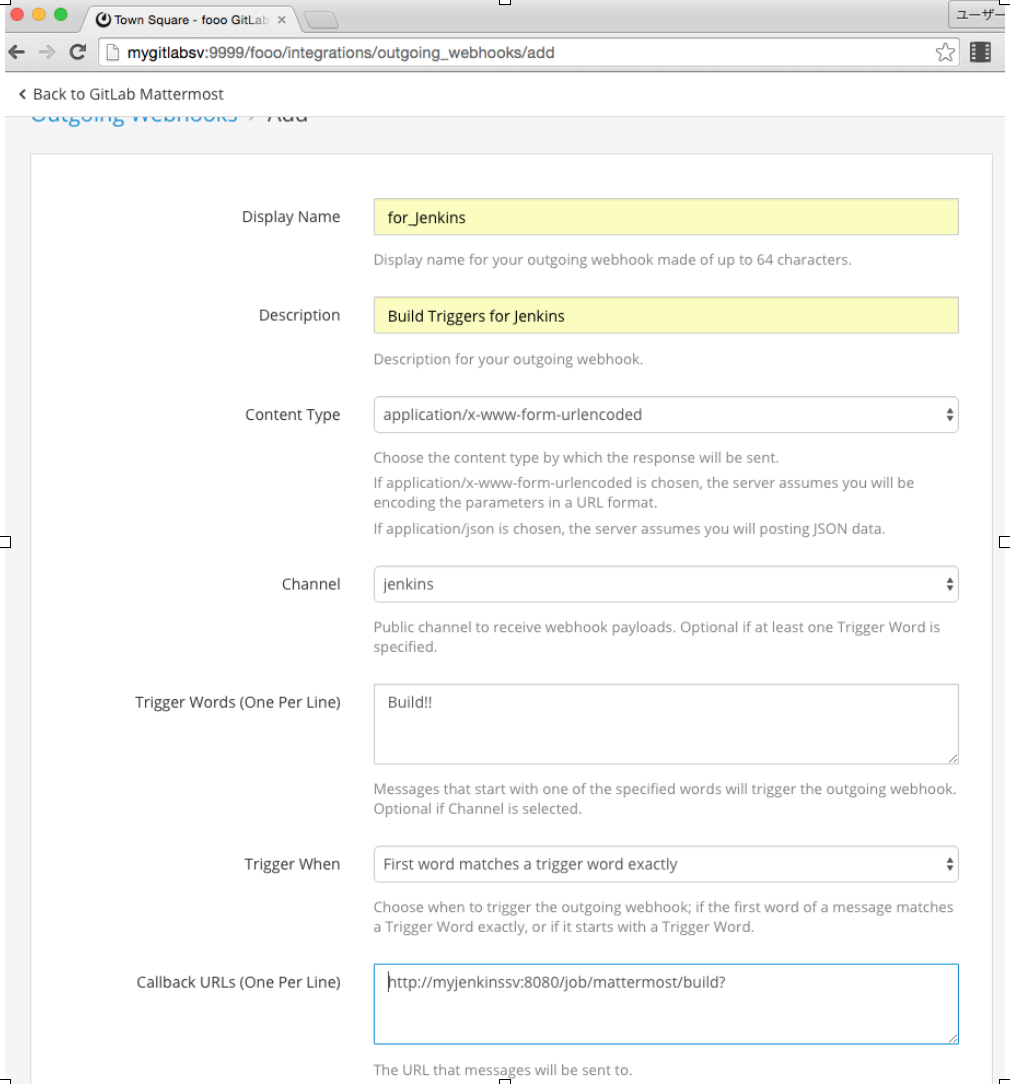This screenshot has width=1010, height=1084.
Task: Click the bookmark star in the address bar
Action: [944, 51]
